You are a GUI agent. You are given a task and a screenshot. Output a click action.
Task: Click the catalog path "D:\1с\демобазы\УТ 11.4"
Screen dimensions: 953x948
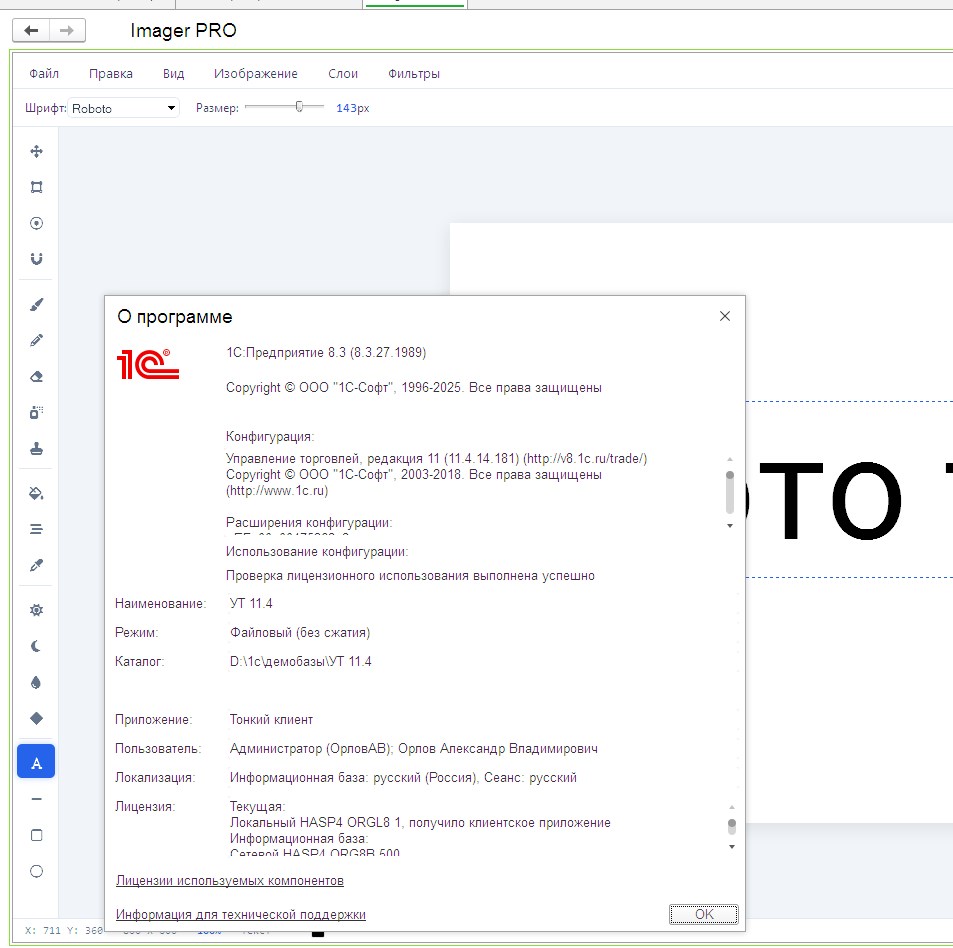[300, 662]
